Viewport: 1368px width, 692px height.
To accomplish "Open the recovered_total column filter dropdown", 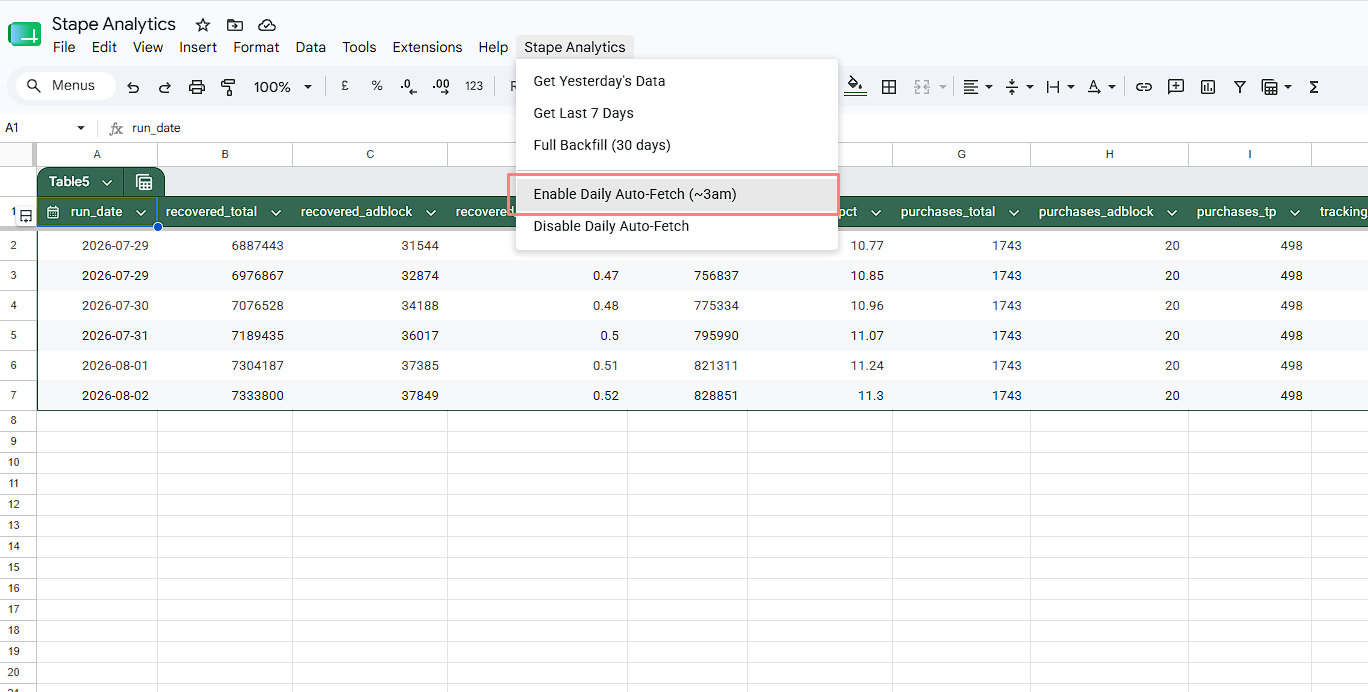I will pyautogui.click(x=275, y=212).
